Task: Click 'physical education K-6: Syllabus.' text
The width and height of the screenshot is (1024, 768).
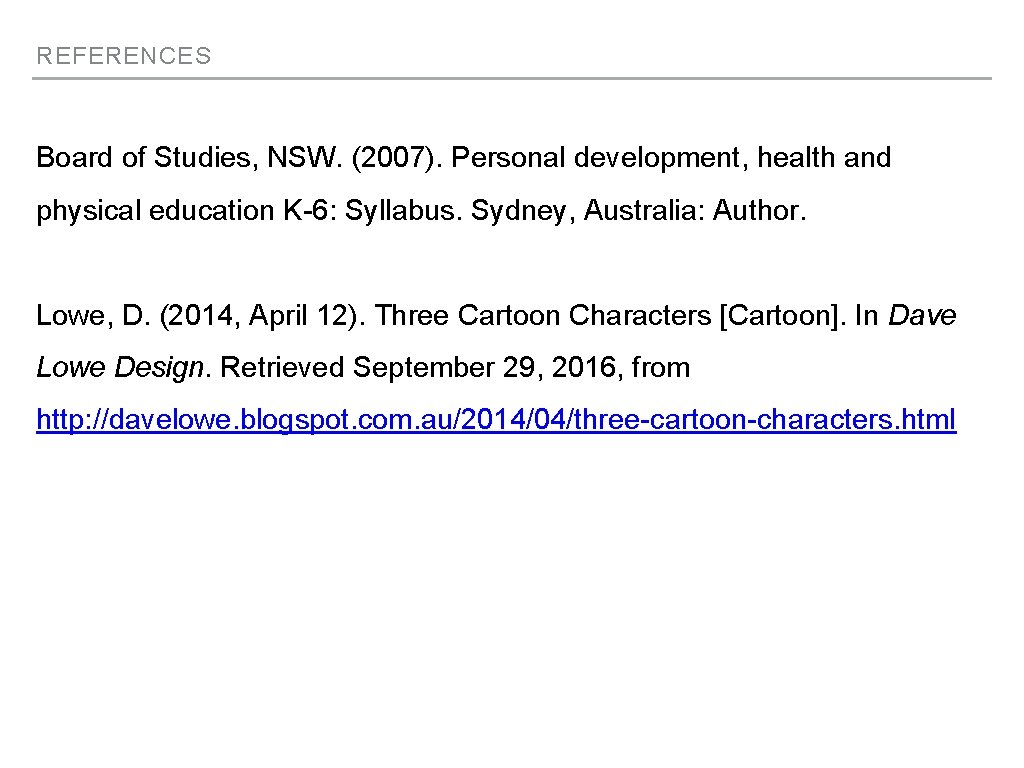Action: [250, 211]
